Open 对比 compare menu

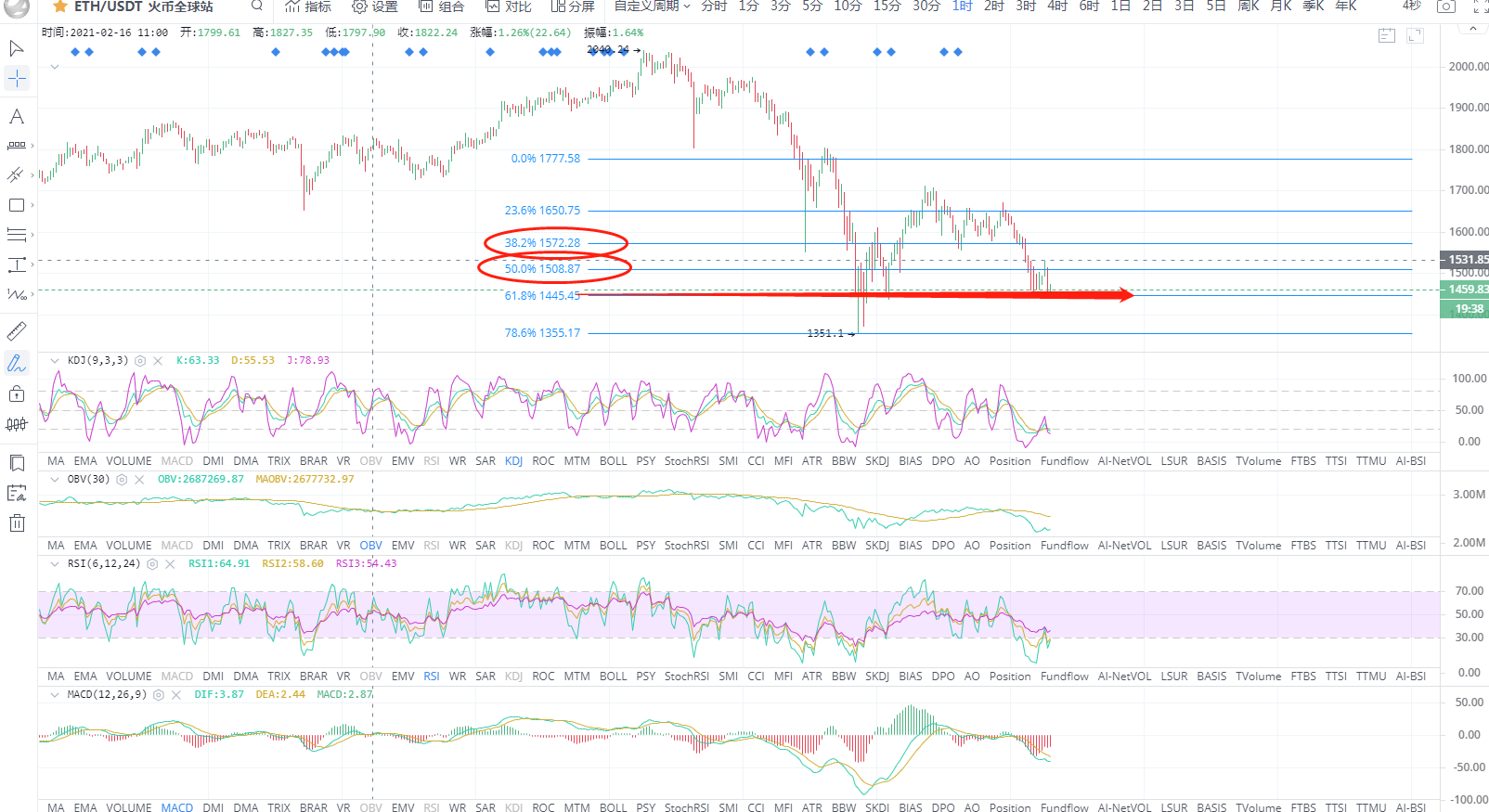pyautogui.click(x=509, y=6)
